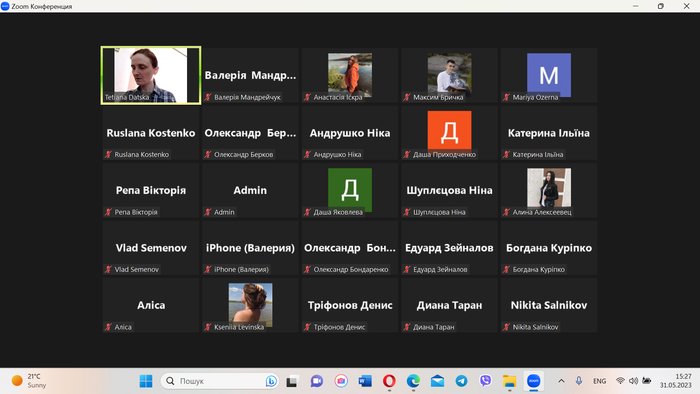Image resolution: width=700 pixels, height=394 pixels.
Task: Open the Mail app taskbar icon
Action: point(438,381)
